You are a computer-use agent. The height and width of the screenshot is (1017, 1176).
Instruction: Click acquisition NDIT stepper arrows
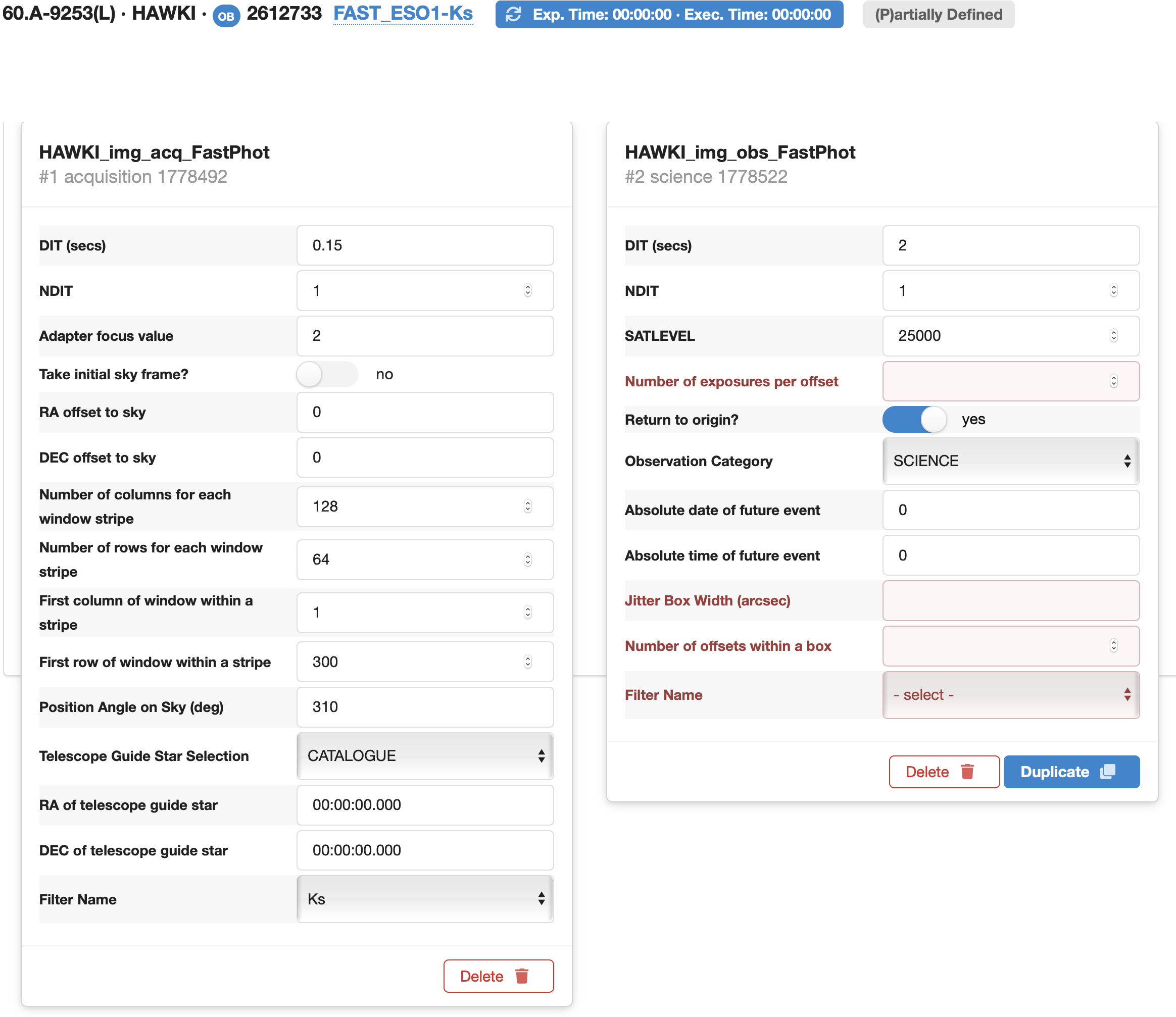527,290
